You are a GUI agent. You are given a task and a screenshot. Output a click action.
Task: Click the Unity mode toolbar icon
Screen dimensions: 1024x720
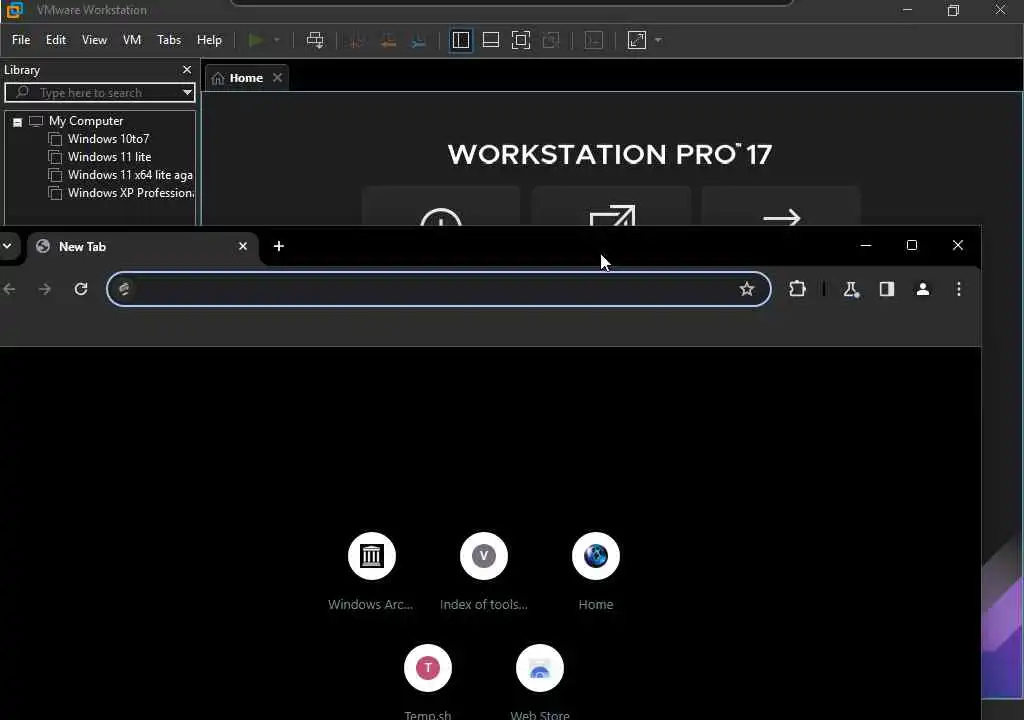coord(551,41)
